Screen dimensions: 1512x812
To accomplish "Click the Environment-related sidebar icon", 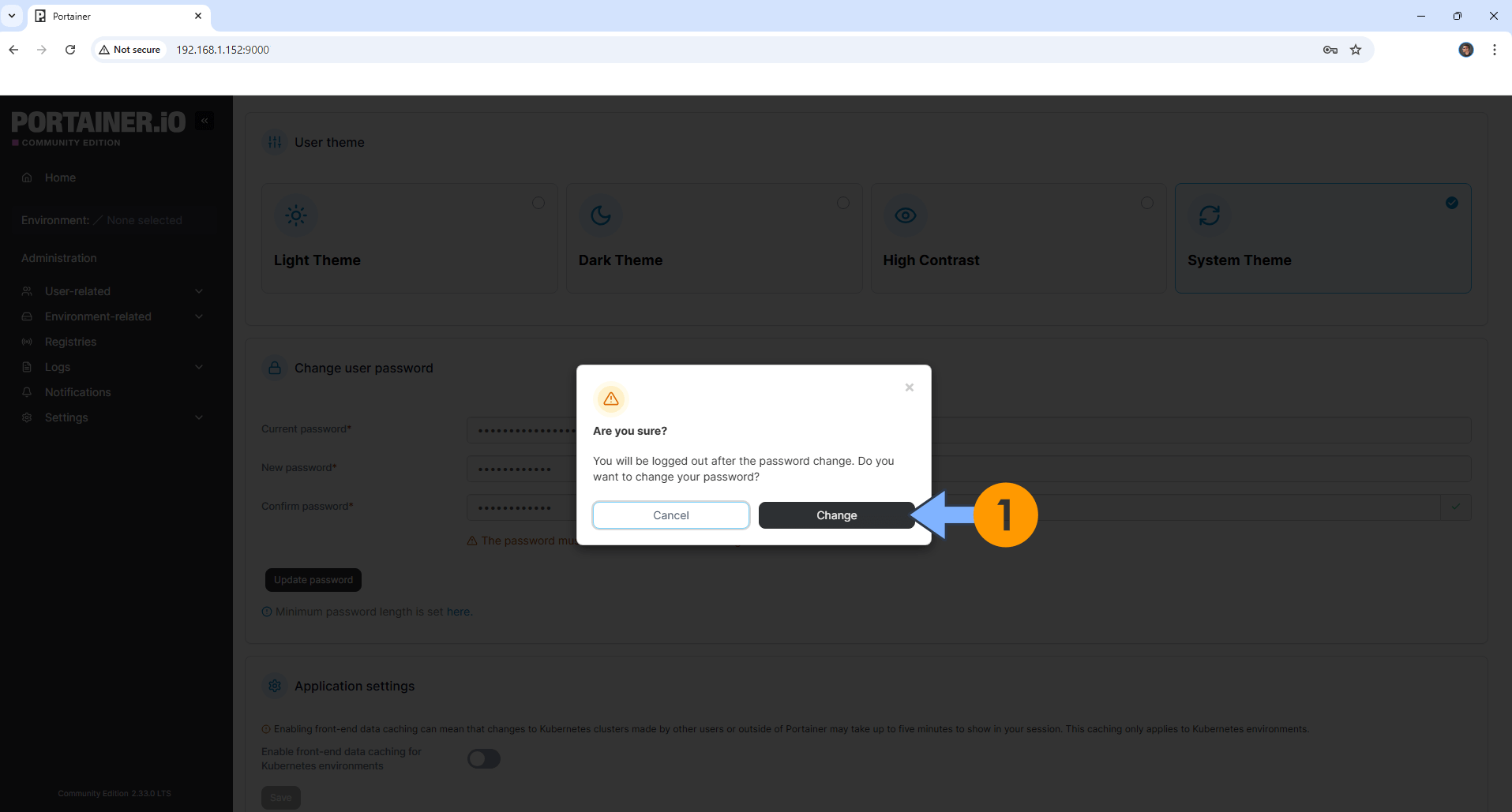I will (26, 316).
